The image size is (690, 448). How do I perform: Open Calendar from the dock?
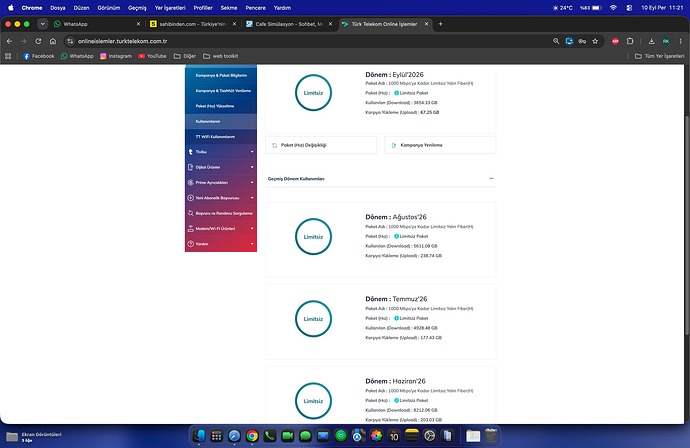coord(394,436)
